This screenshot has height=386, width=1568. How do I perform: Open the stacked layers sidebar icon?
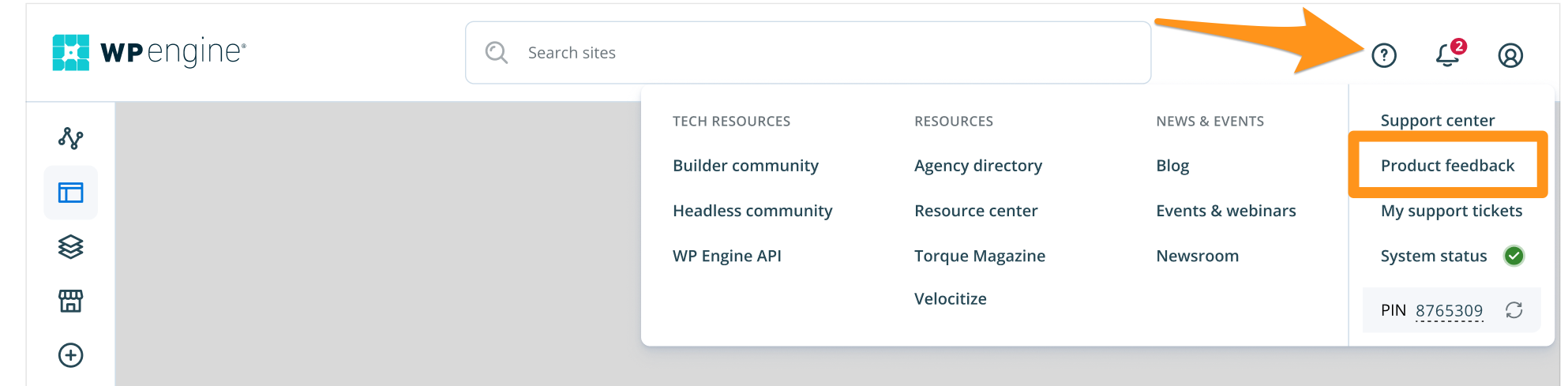click(x=70, y=247)
